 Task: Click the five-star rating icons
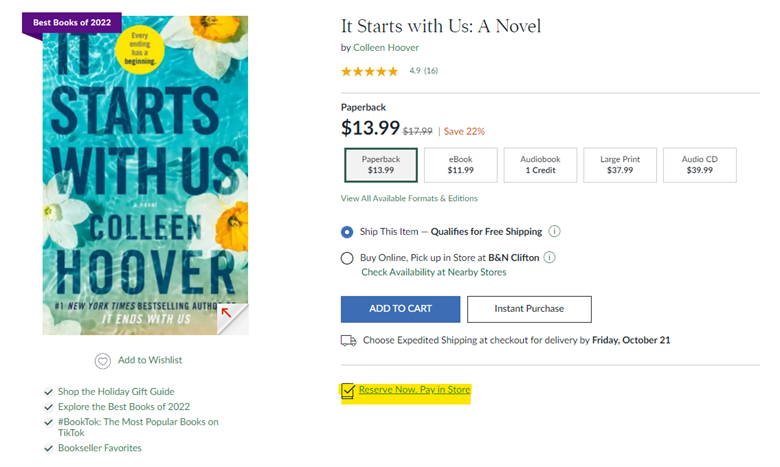tap(369, 71)
